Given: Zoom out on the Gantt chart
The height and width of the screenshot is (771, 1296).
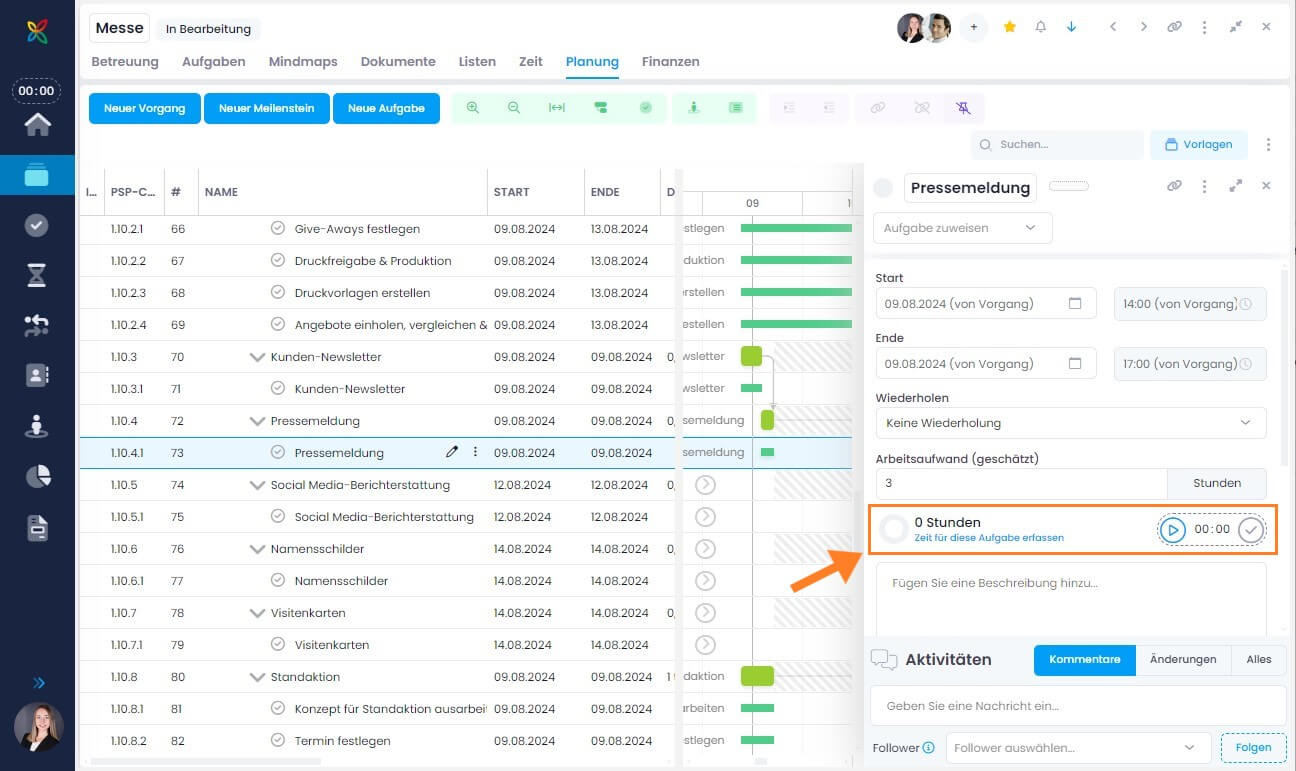Looking at the screenshot, I should click(514, 108).
